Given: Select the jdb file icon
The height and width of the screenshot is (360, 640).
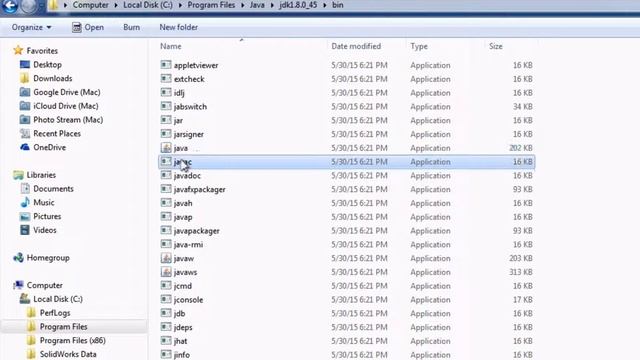Looking at the screenshot, I should tap(166, 313).
